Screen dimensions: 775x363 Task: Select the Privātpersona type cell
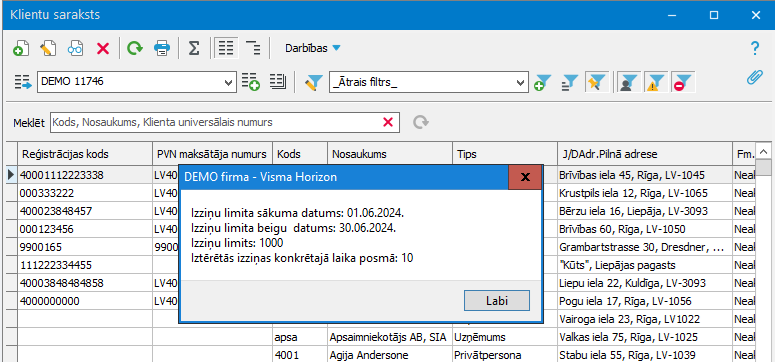point(505,355)
